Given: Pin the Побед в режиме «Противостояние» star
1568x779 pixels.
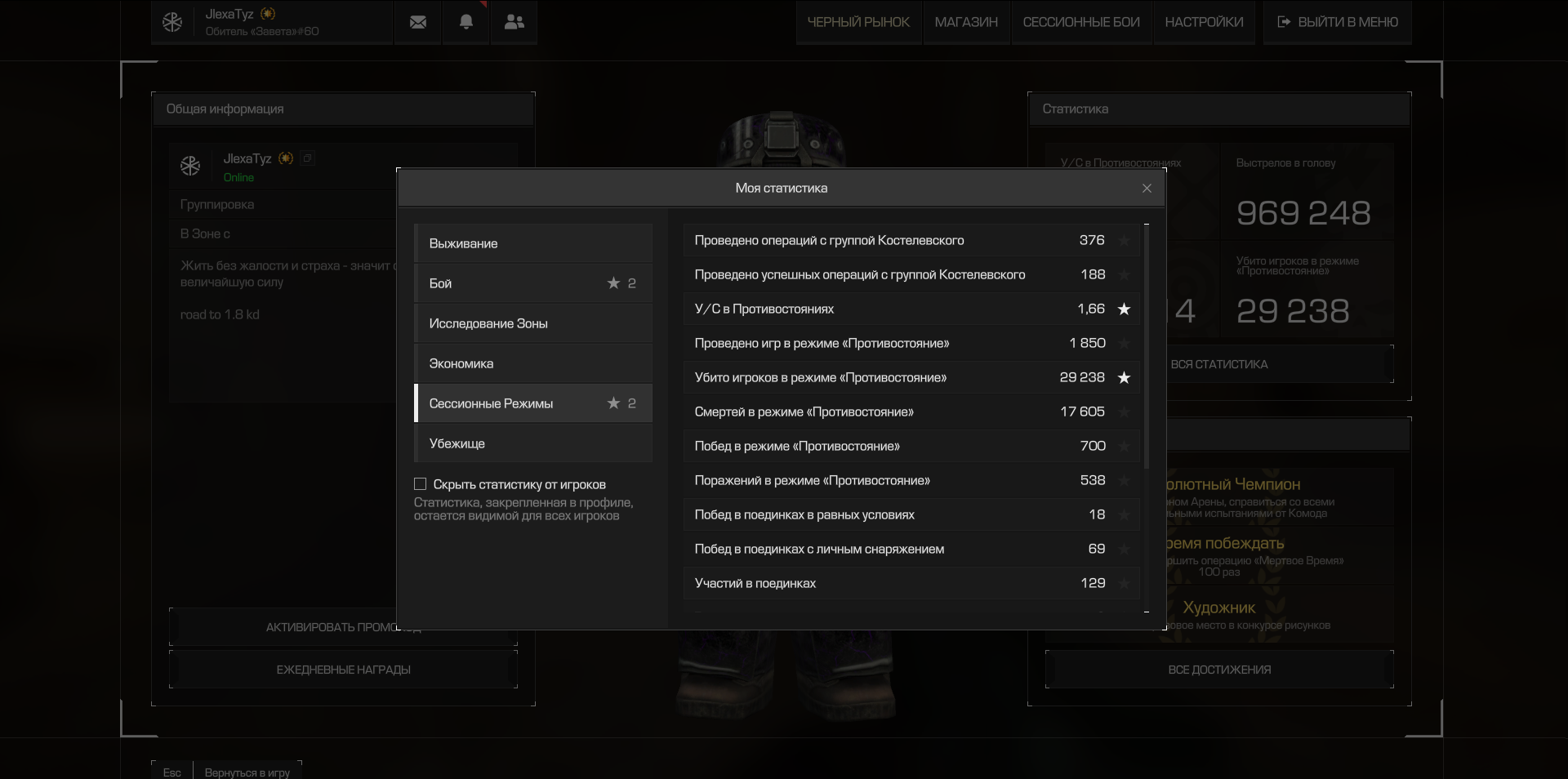Looking at the screenshot, I should click(x=1124, y=446).
